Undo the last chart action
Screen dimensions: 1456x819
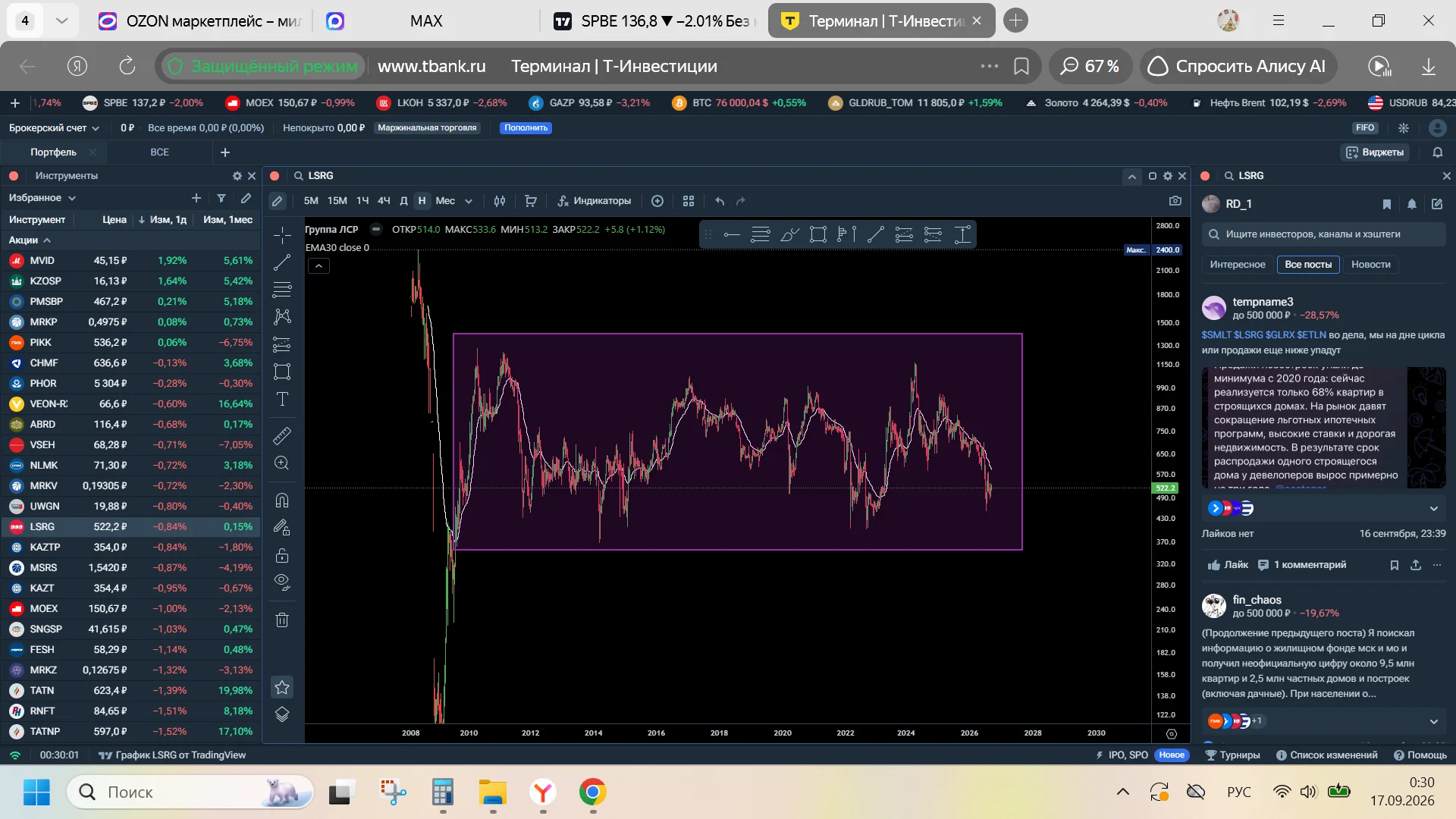tap(720, 201)
